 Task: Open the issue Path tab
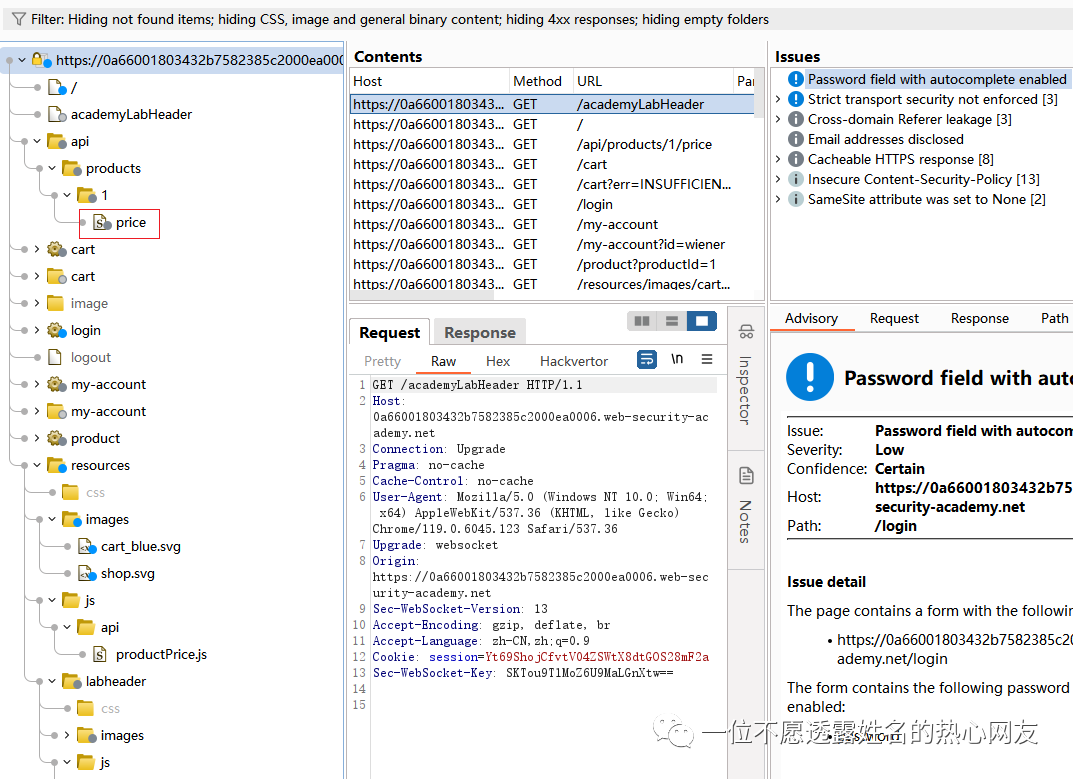(x=1055, y=318)
